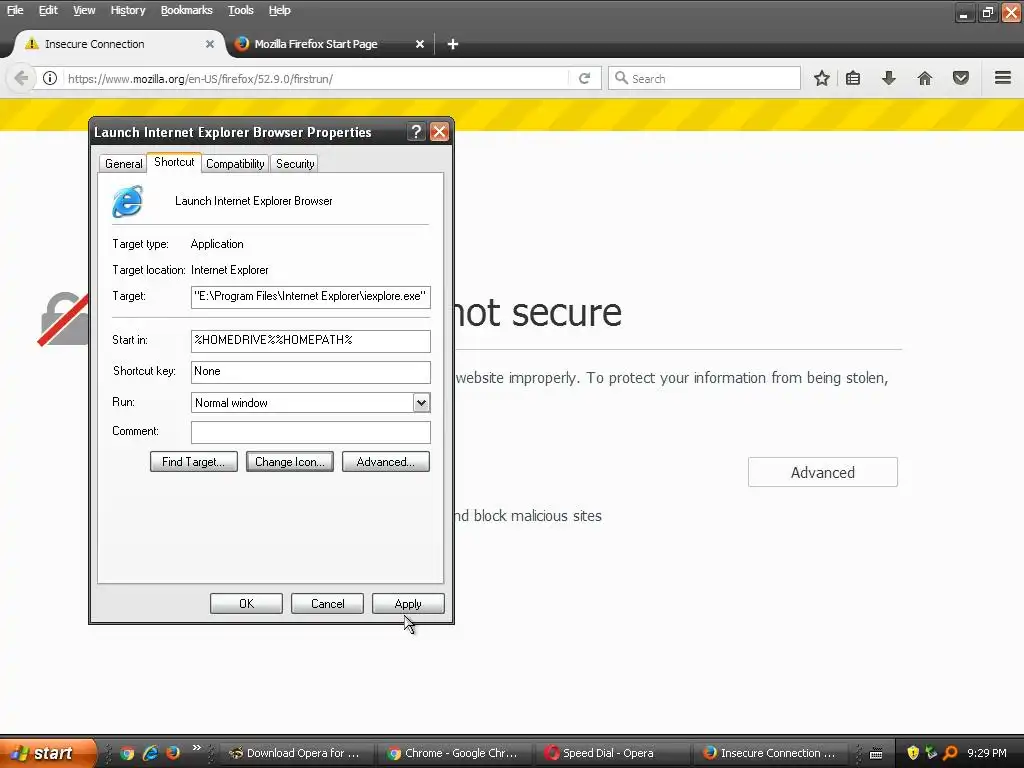Screen dimensions: 1024x768
Task: Open the View menu
Action: tap(84, 10)
